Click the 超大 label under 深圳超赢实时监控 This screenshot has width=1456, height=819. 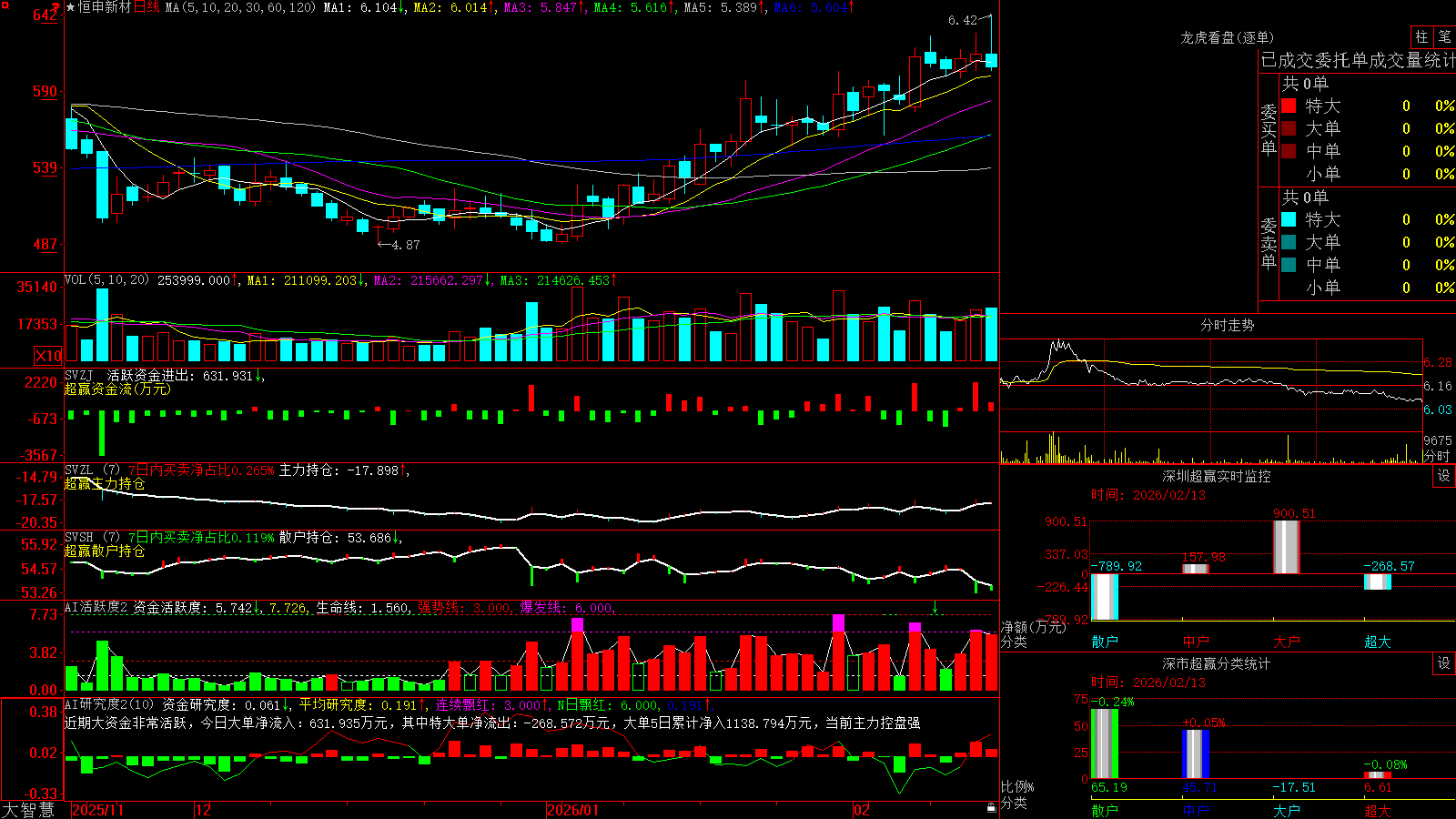1378,642
